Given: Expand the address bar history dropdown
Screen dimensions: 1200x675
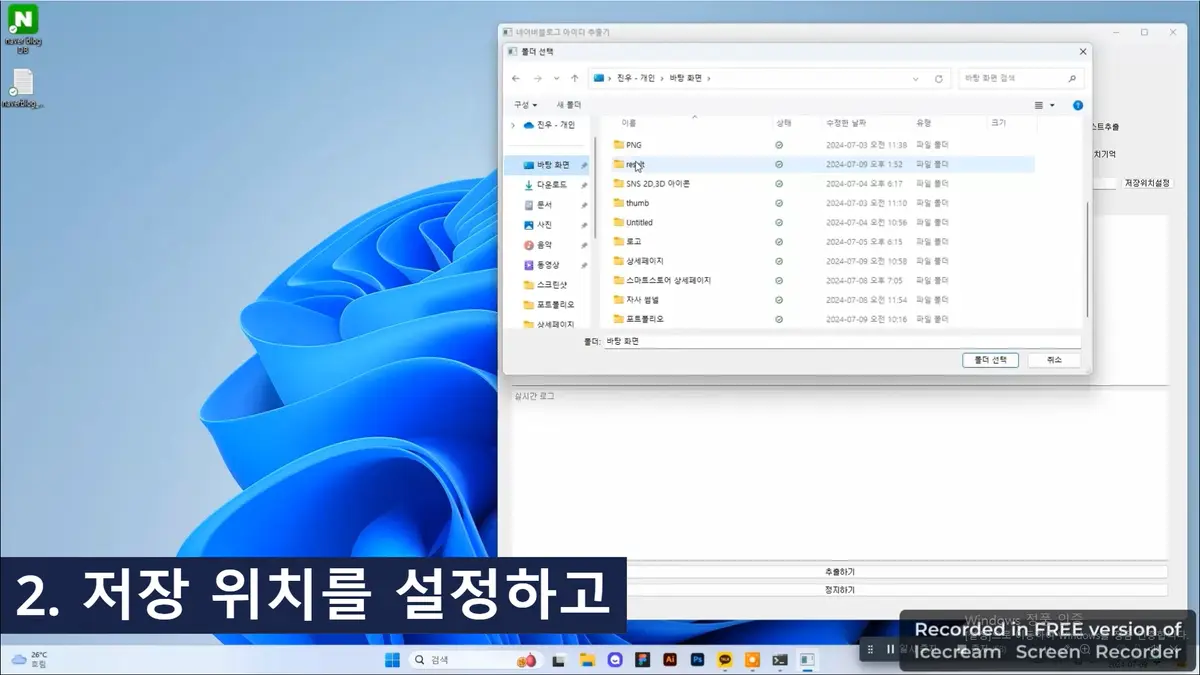Looking at the screenshot, I should click(x=916, y=78).
